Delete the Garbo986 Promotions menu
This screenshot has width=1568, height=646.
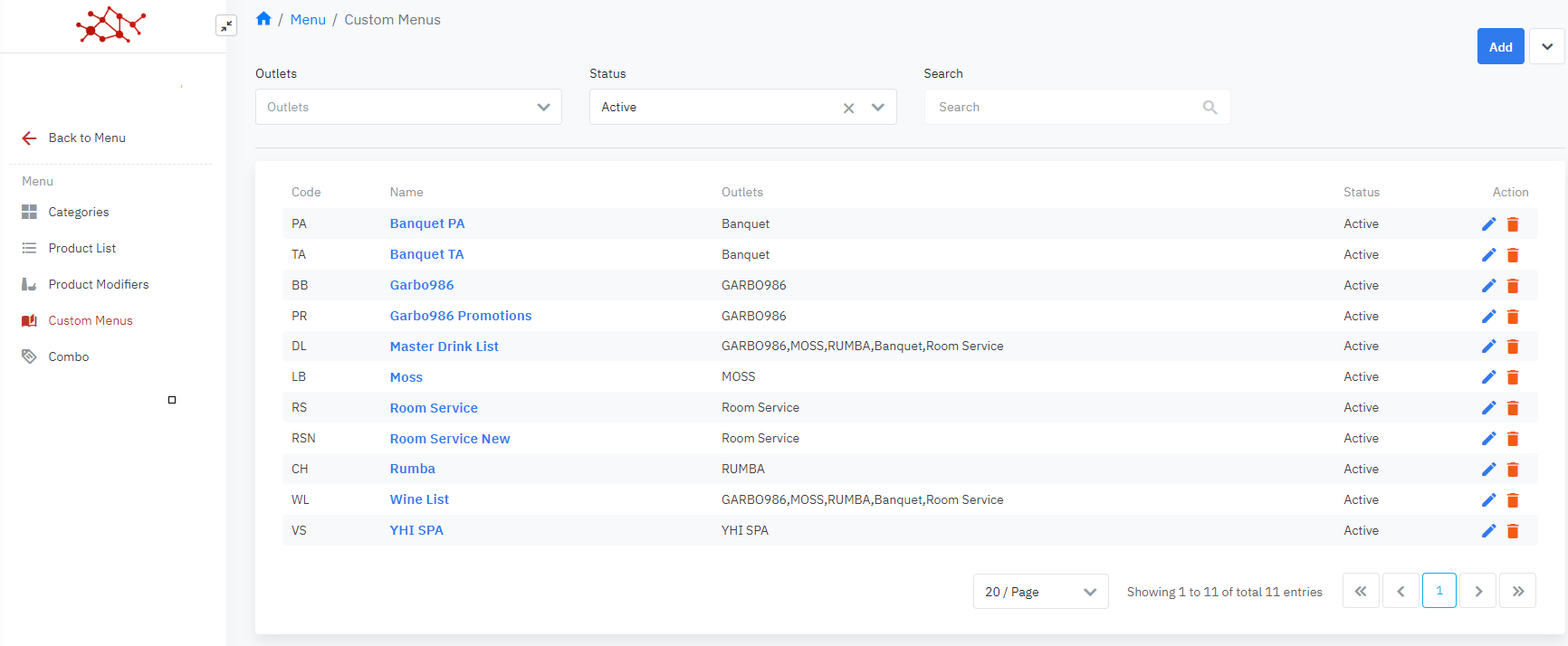pyautogui.click(x=1512, y=317)
